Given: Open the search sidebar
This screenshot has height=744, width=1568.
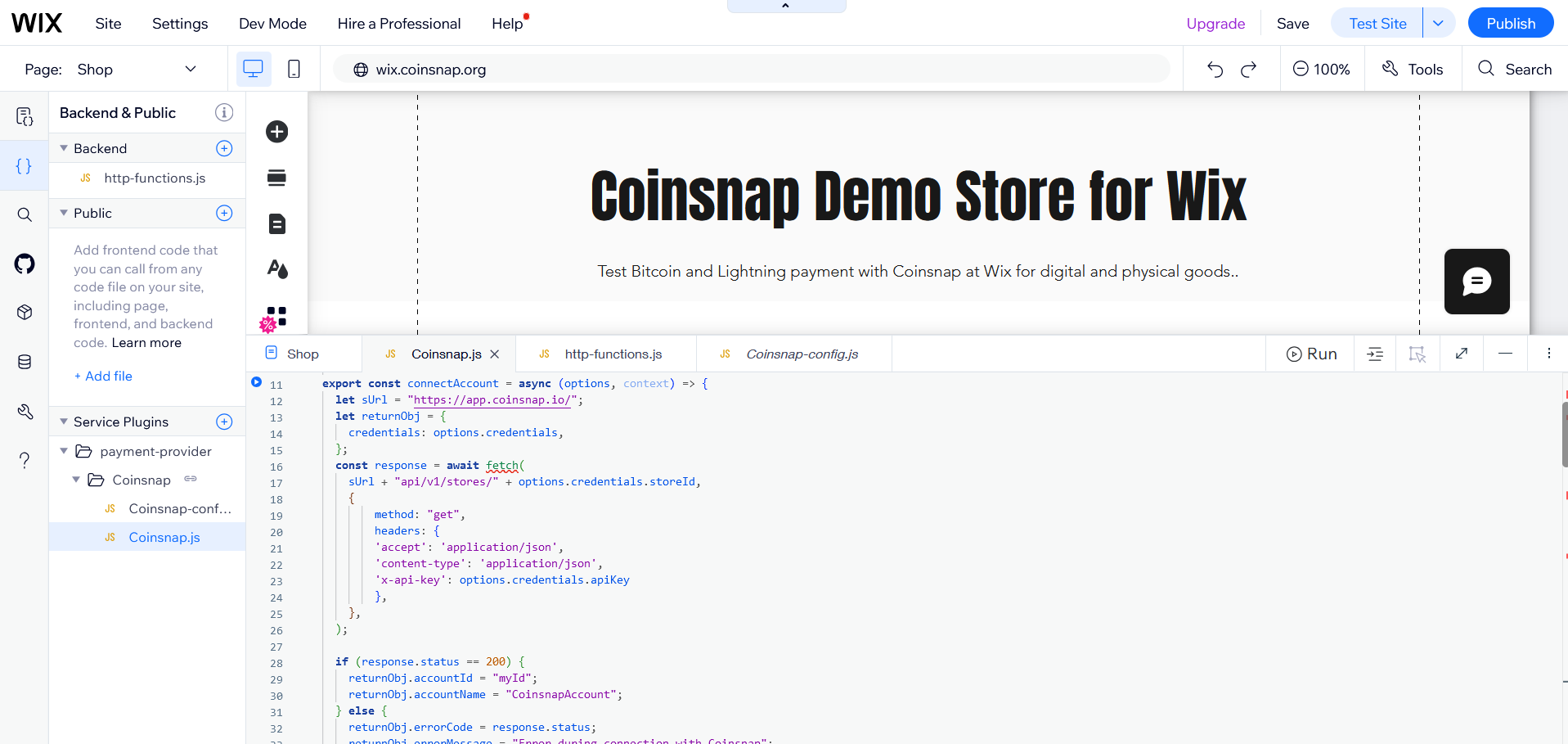Looking at the screenshot, I should click(x=25, y=214).
